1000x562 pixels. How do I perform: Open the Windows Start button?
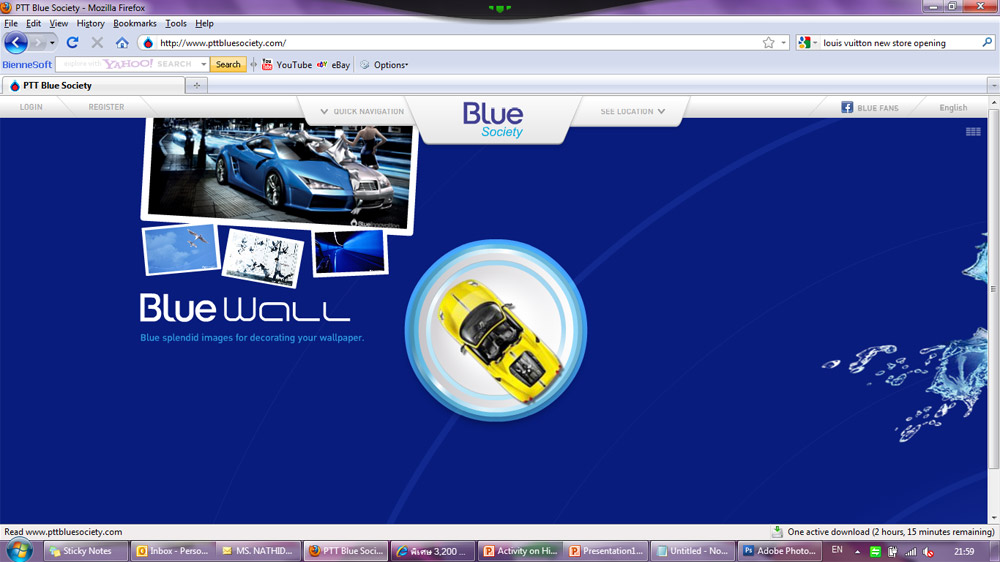coord(19,551)
